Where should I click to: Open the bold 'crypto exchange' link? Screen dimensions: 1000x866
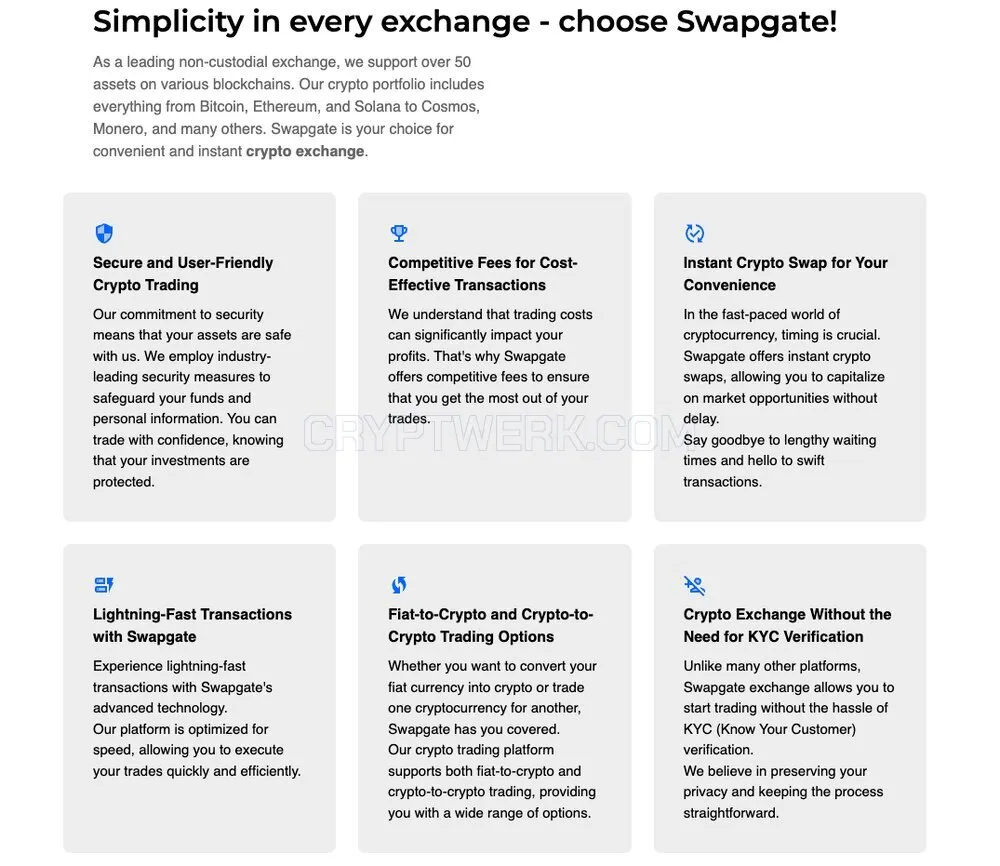click(305, 151)
